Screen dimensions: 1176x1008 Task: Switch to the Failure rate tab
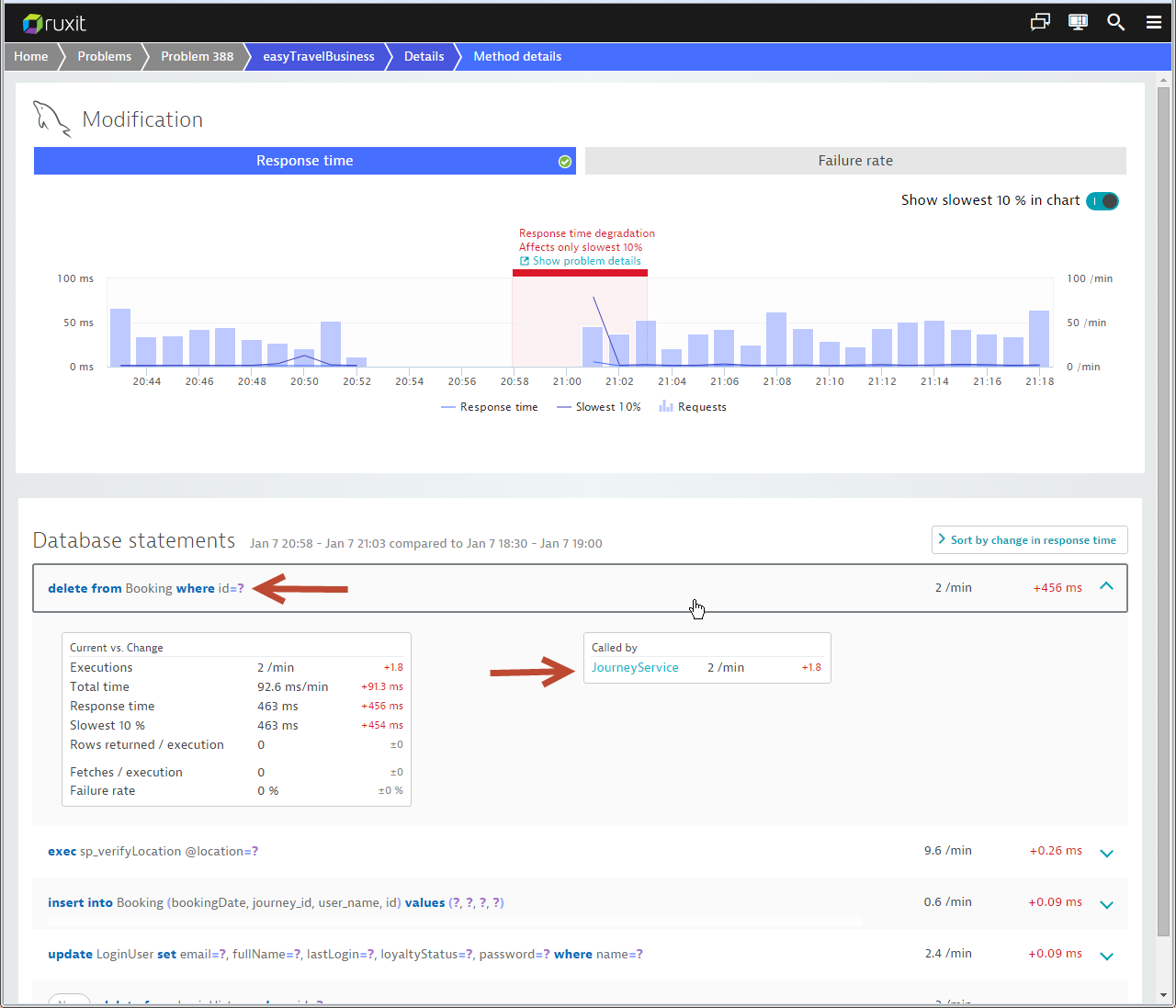855,161
